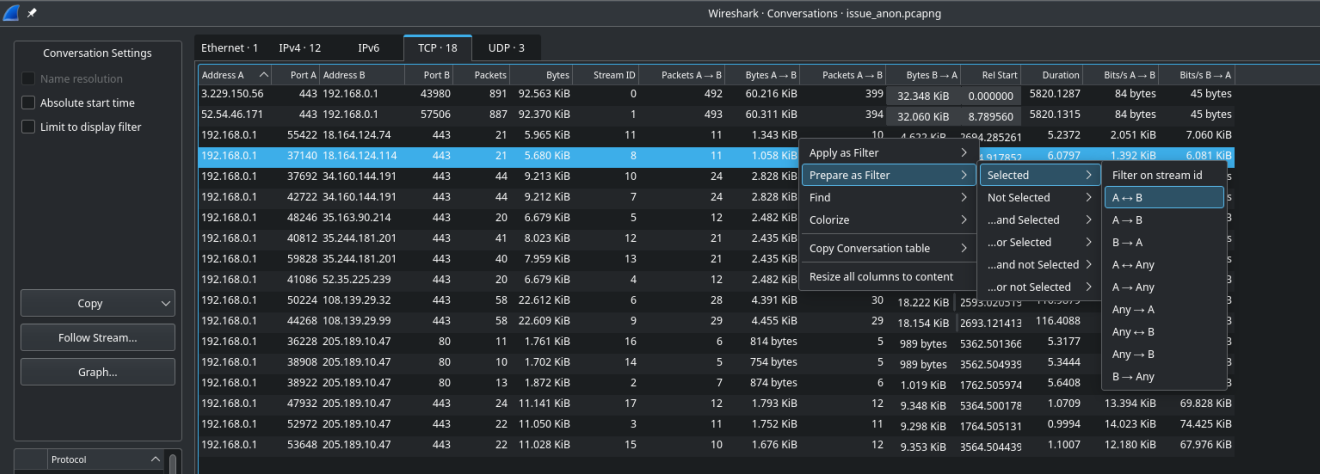Viewport: 1320px width, 474px height.
Task: Enable the Absolute start time checkbox
Action: click(x=28, y=103)
